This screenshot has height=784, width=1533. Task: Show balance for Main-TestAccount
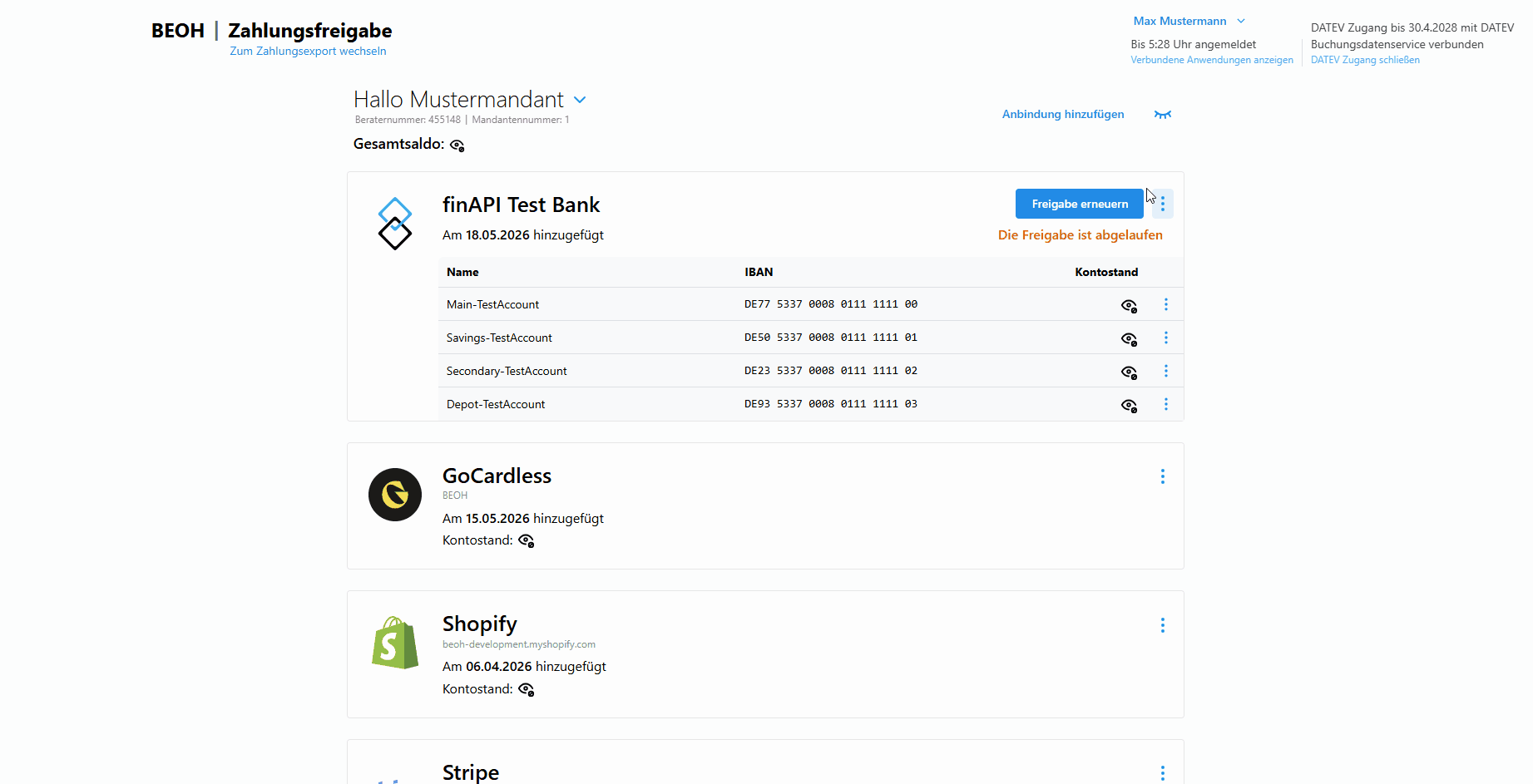[x=1129, y=306]
